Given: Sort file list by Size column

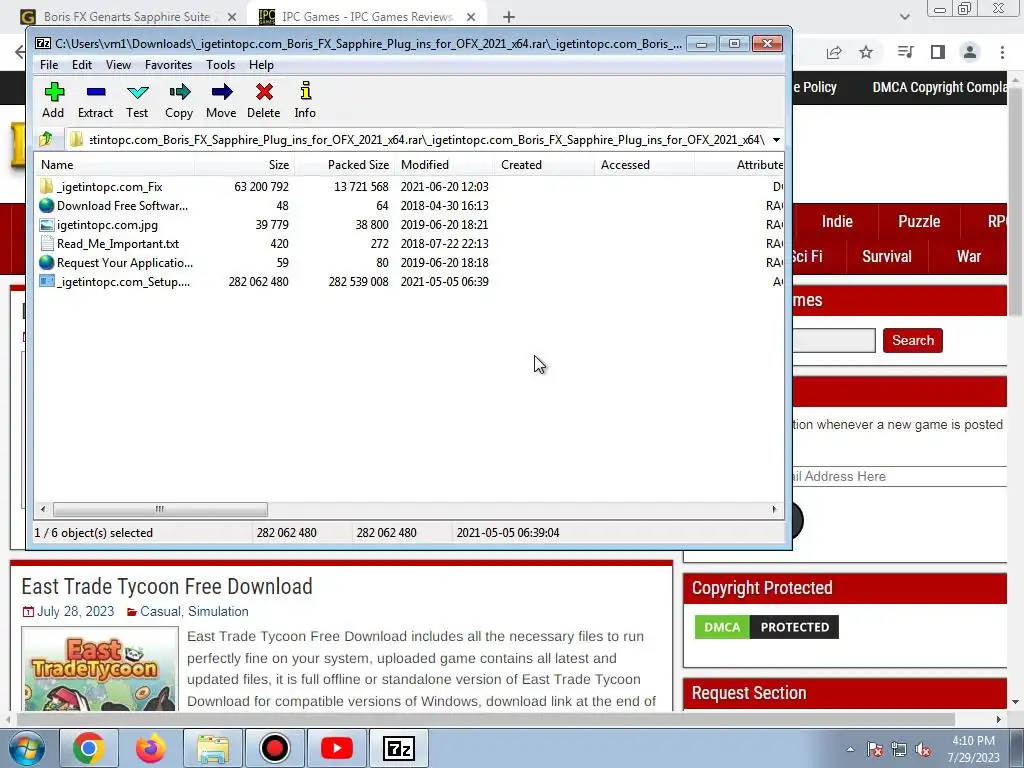Looking at the screenshot, I should (x=244, y=165).
